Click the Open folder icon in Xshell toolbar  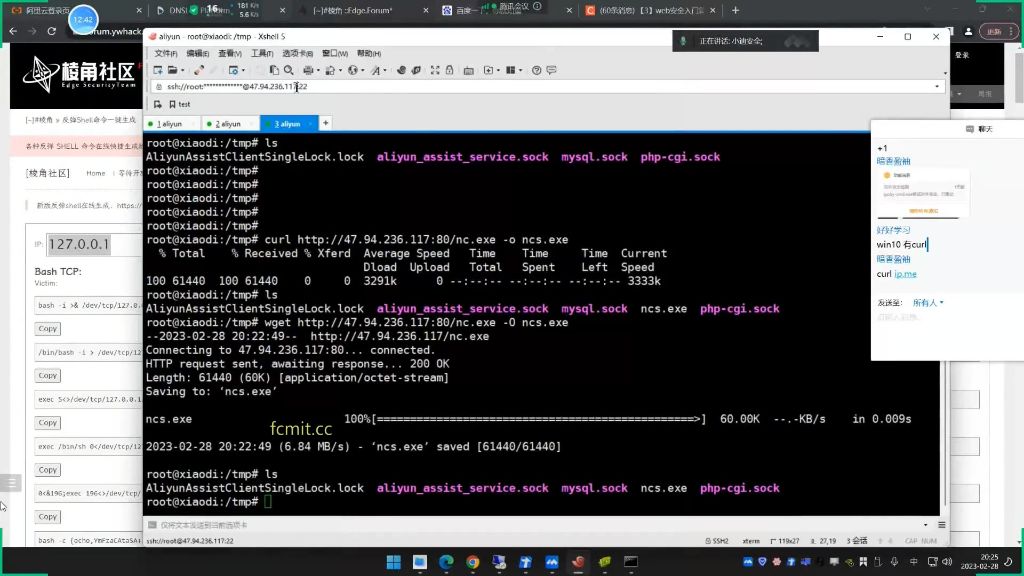pyautogui.click(x=172, y=70)
